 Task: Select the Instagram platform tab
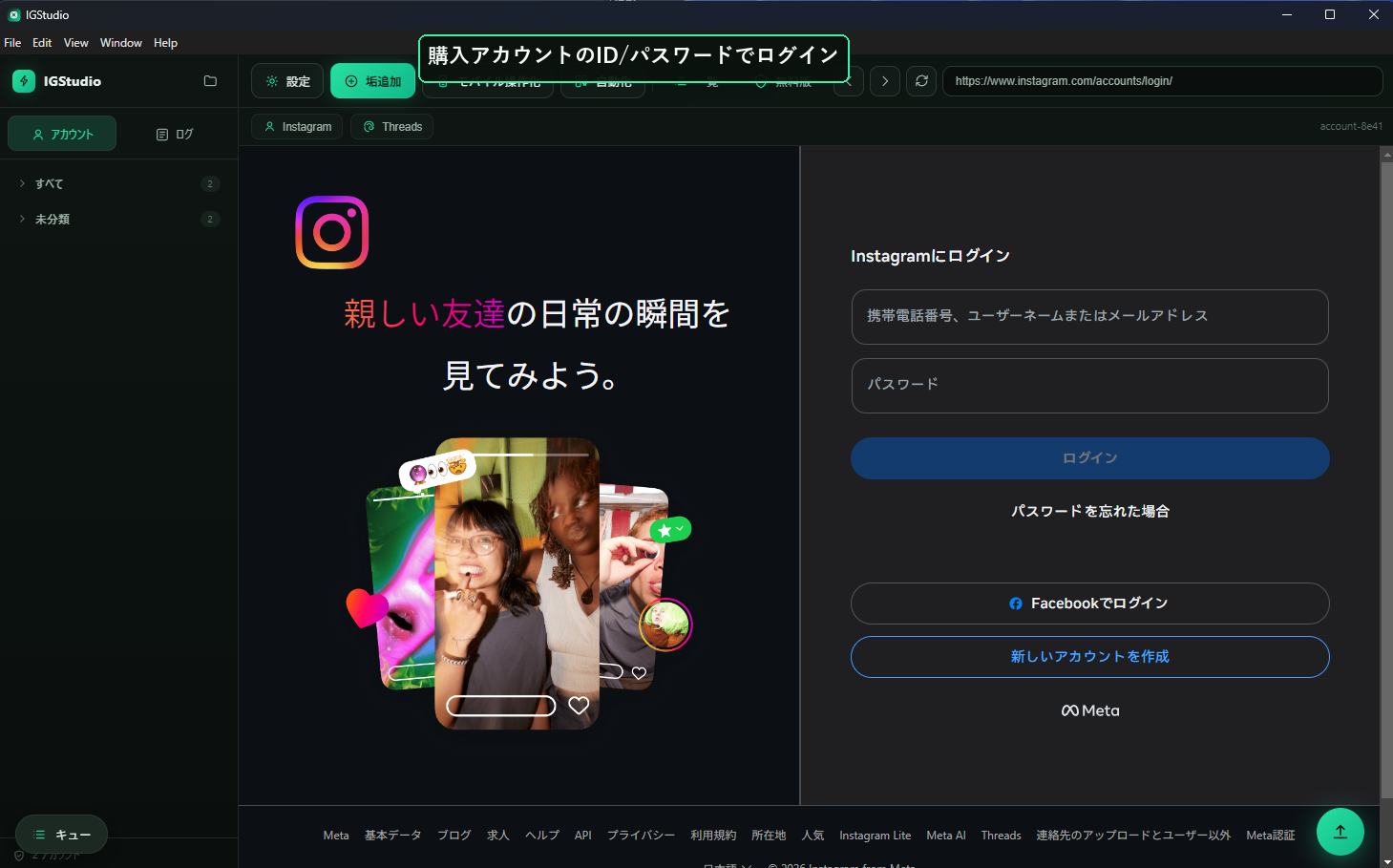point(298,127)
